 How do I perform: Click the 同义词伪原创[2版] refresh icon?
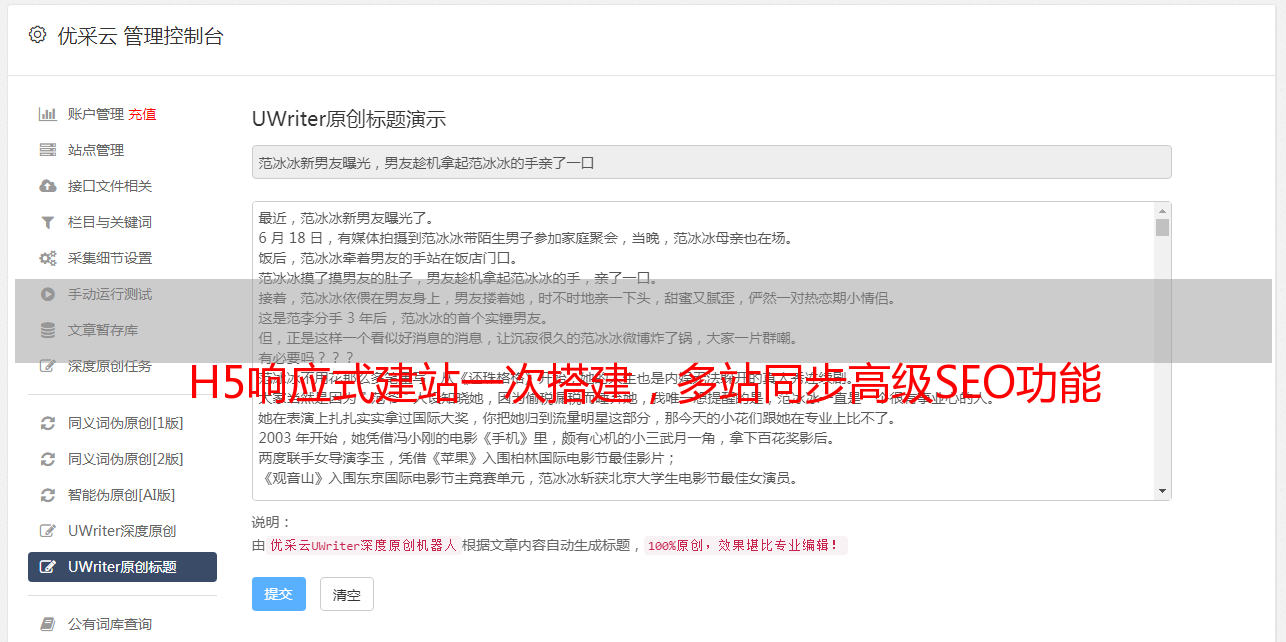(47, 459)
